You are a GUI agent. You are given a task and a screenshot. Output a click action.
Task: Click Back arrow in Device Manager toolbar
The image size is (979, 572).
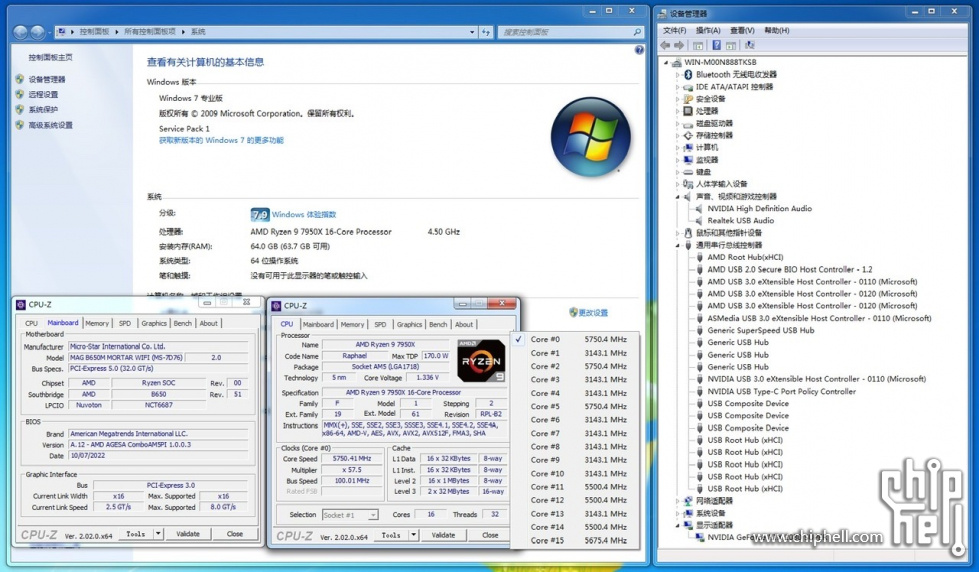click(665, 45)
